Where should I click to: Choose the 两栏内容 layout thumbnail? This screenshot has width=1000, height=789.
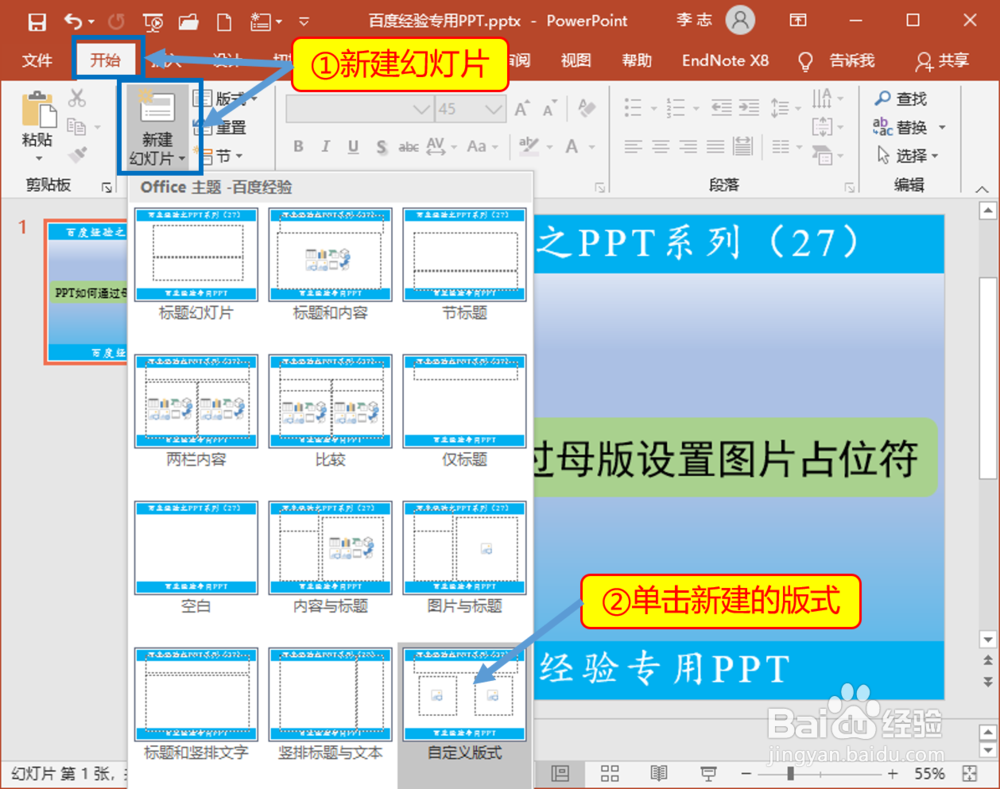point(196,401)
